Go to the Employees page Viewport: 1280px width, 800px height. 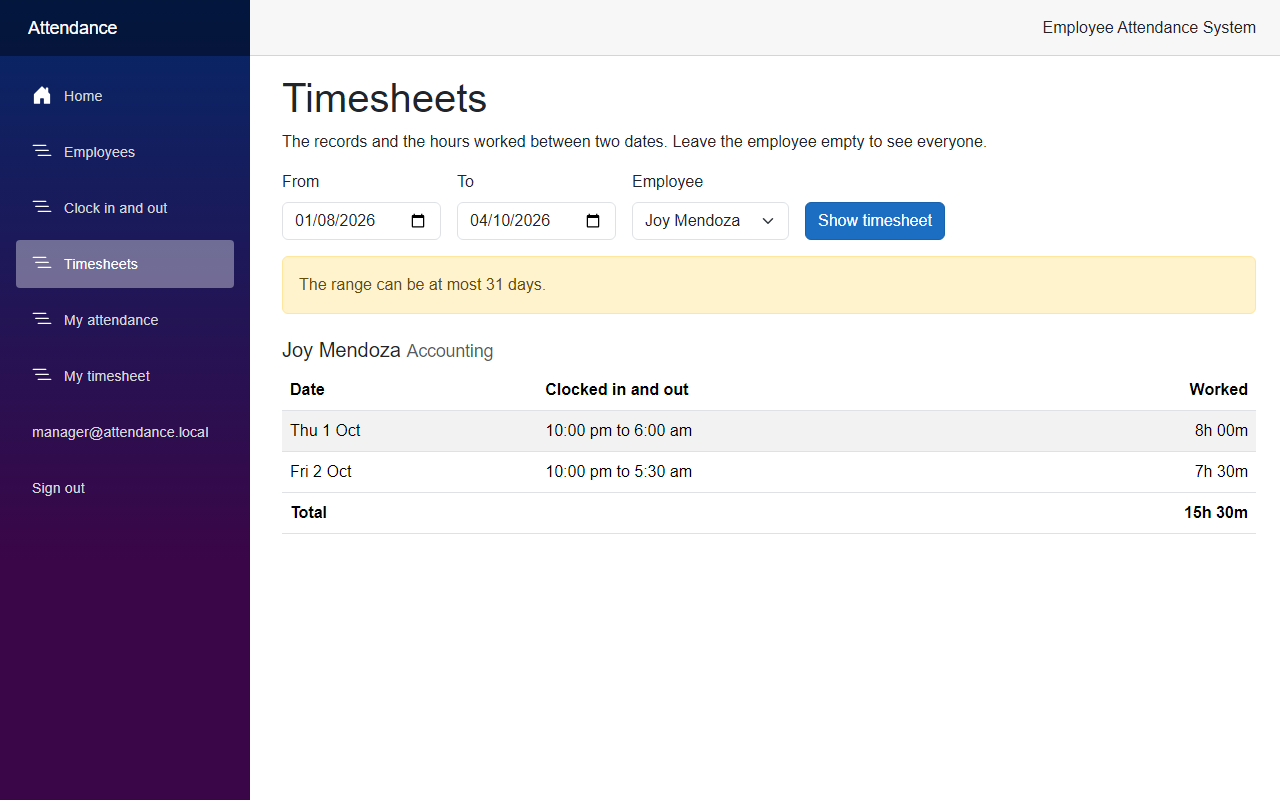125,152
